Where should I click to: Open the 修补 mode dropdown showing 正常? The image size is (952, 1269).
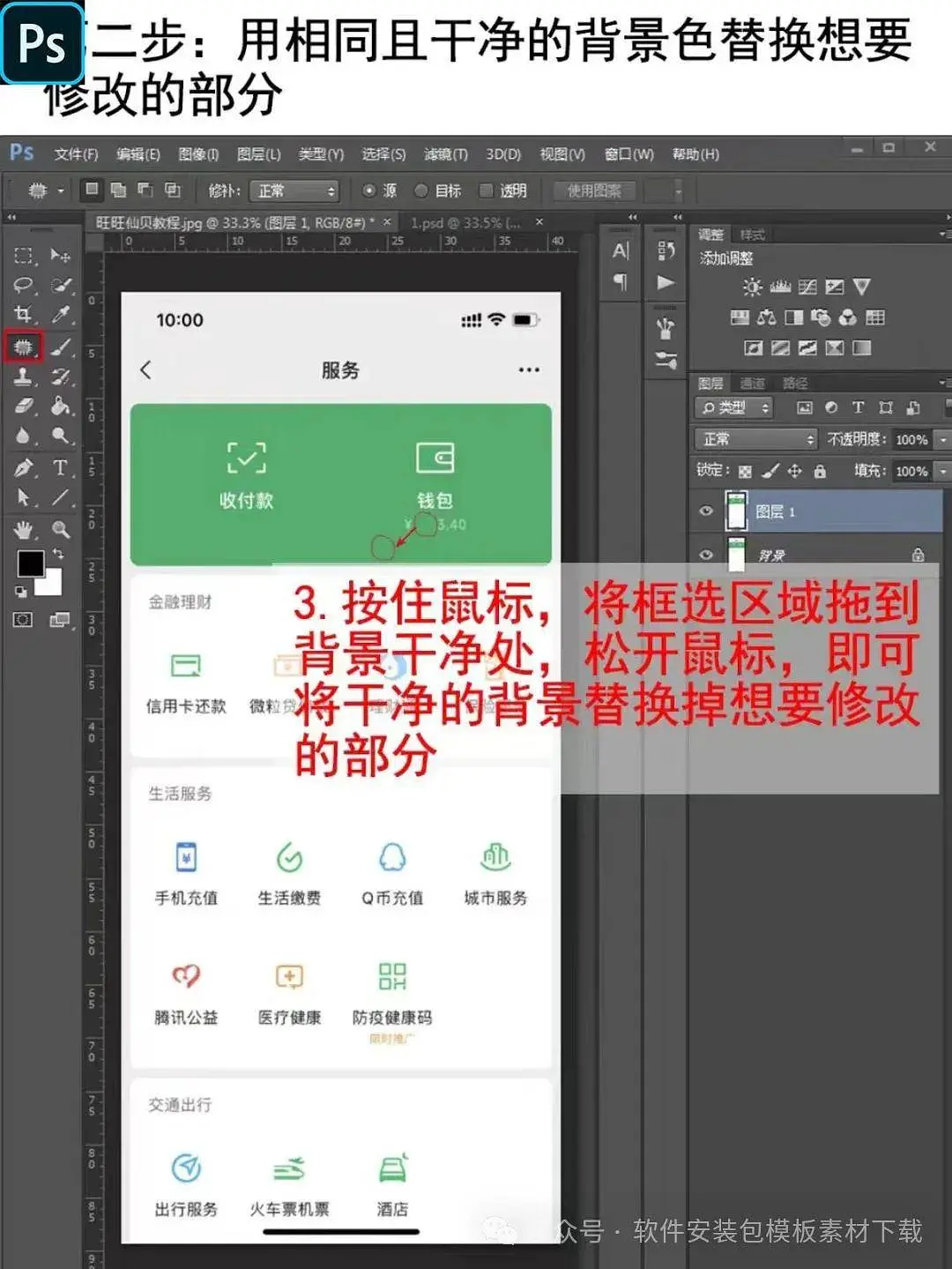294,190
